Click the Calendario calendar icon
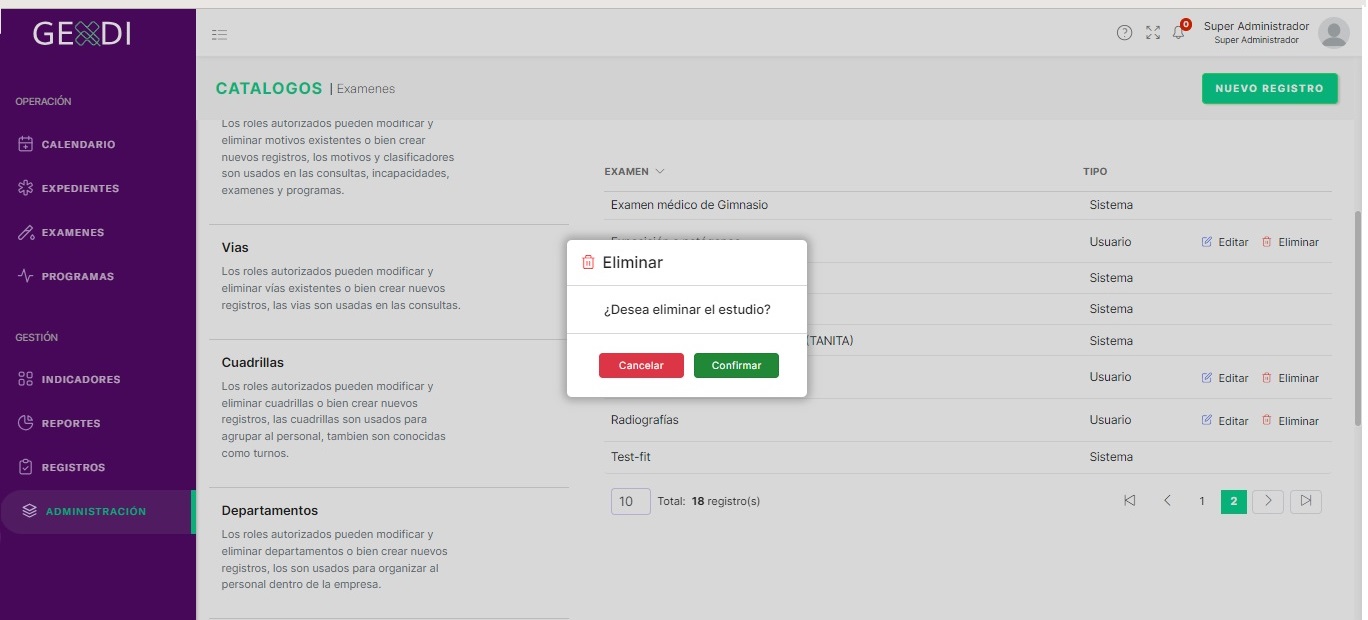The image size is (1368, 620). click(26, 144)
